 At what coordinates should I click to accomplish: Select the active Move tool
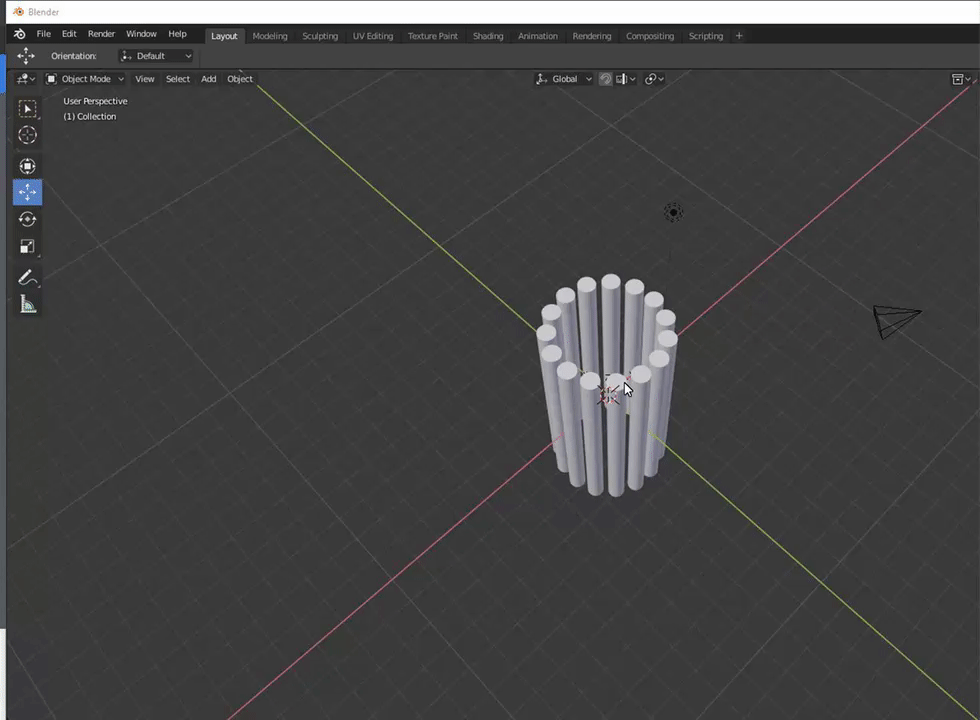(x=27, y=192)
